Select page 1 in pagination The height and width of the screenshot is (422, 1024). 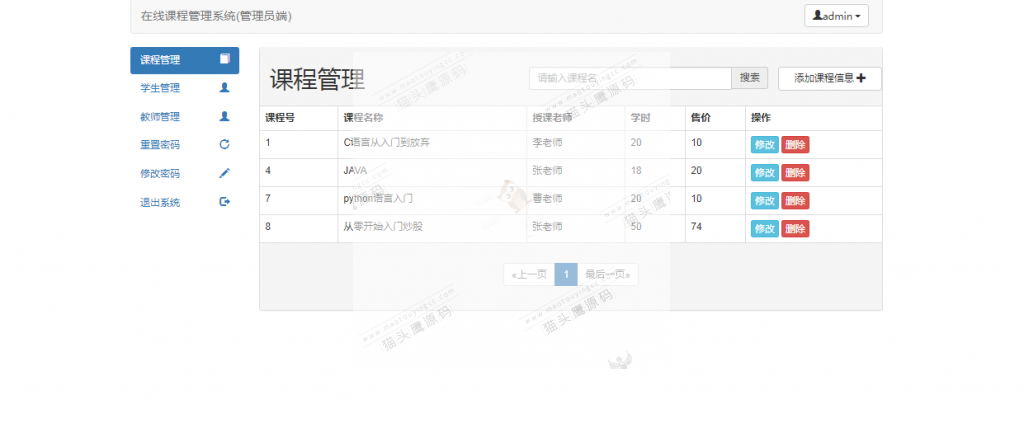566,274
